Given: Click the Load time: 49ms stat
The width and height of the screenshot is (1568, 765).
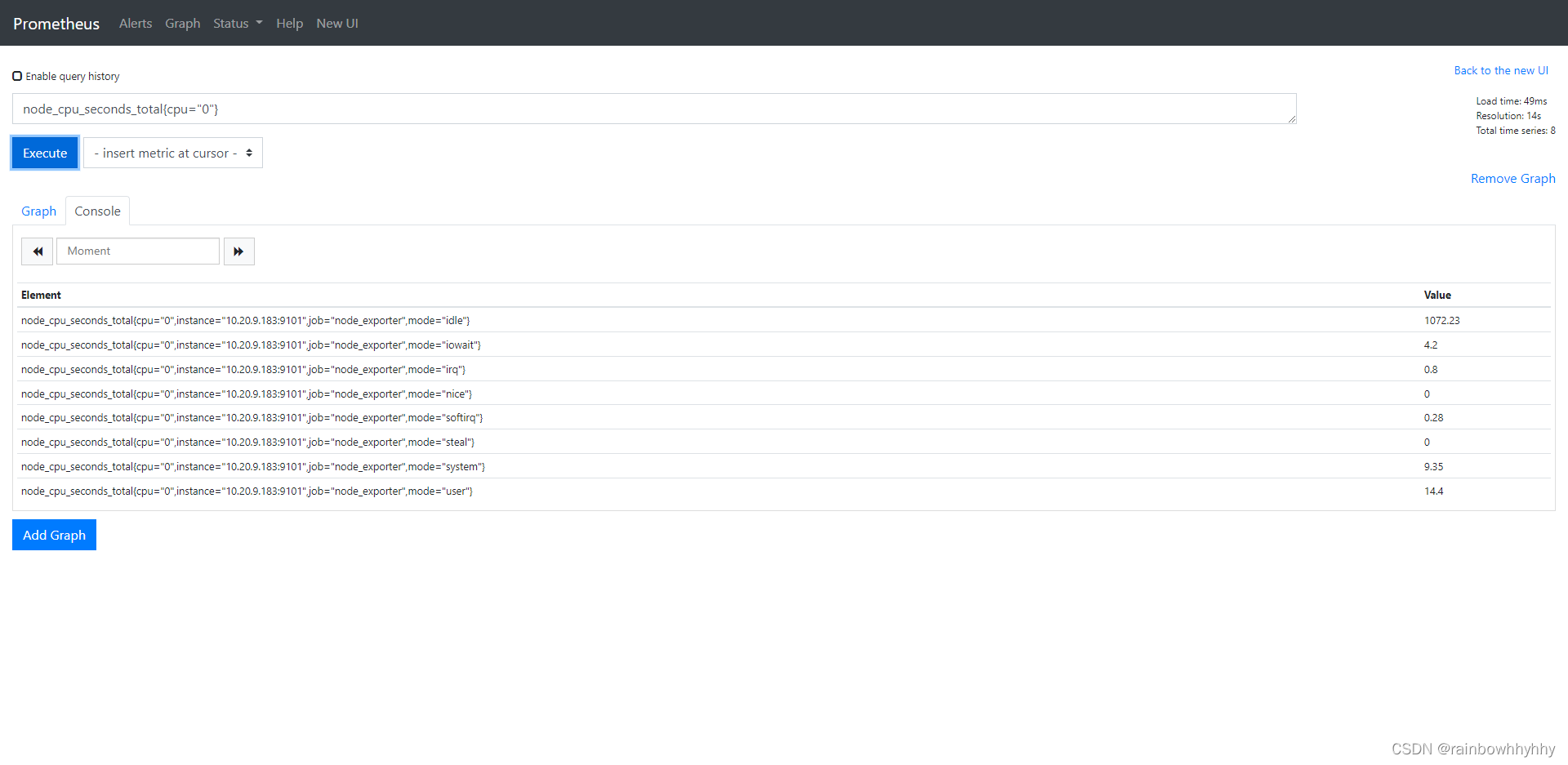Looking at the screenshot, I should [1511, 101].
